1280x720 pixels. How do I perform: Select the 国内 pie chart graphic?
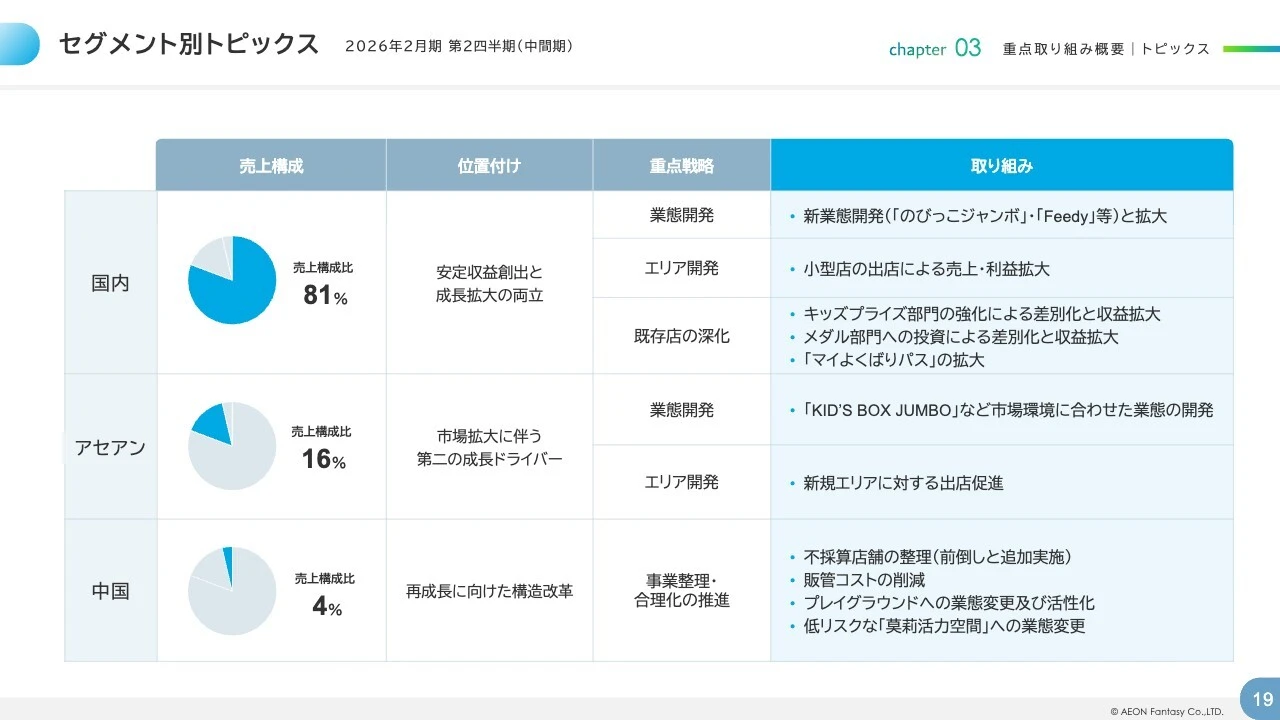[231, 280]
